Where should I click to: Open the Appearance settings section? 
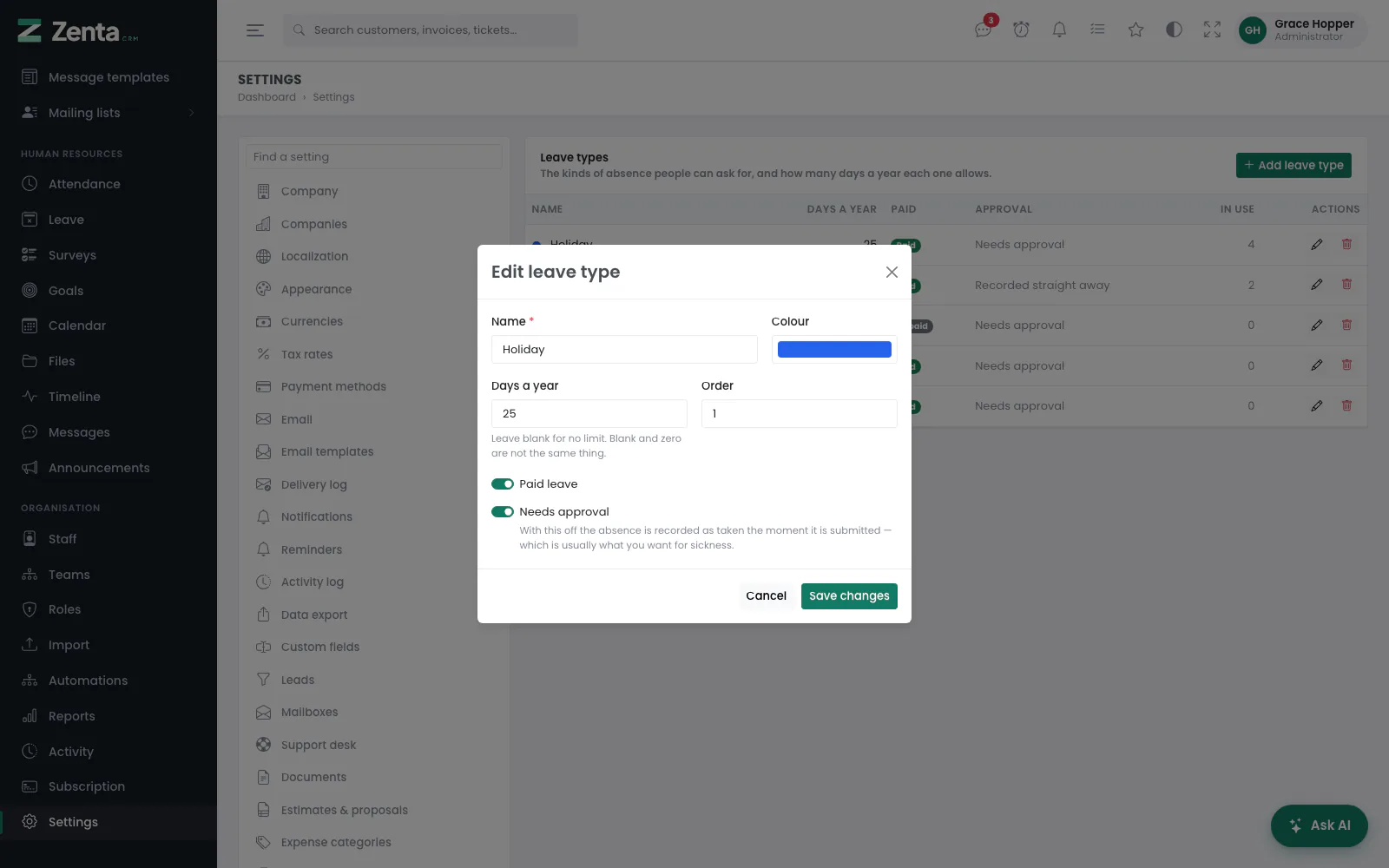coord(373,289)
